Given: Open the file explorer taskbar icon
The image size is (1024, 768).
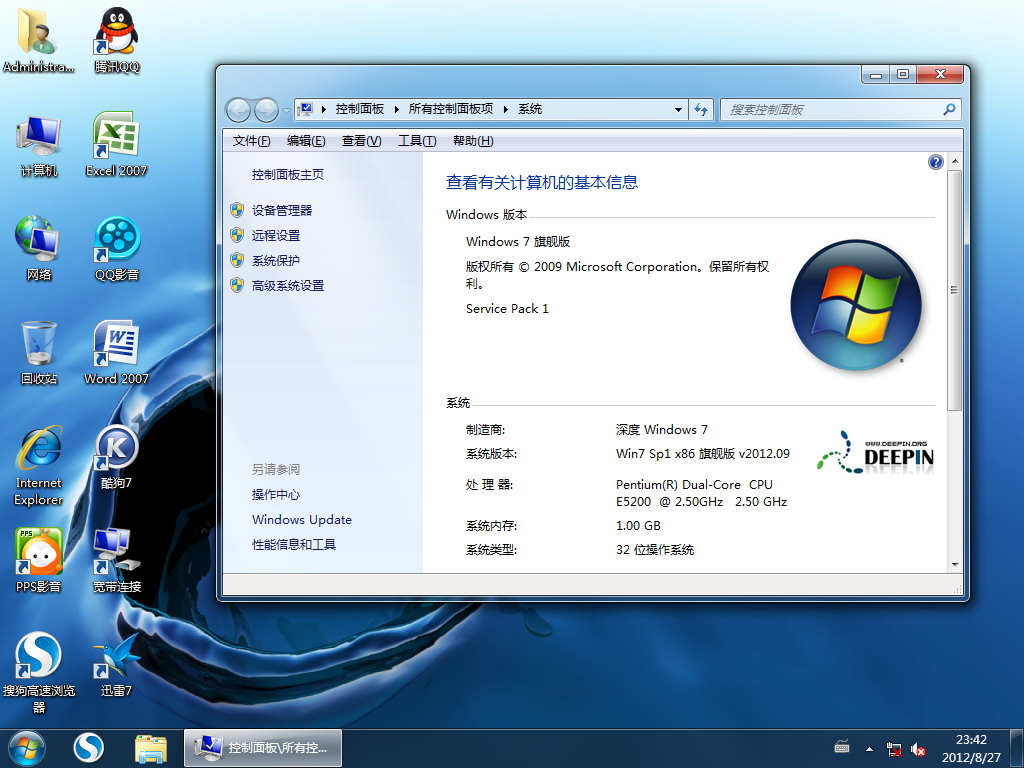Looking at the screenshot, I should click(151, 748).
